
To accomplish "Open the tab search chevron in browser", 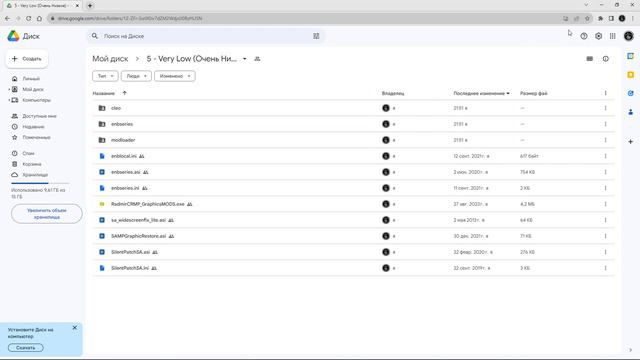I will 586,5.
